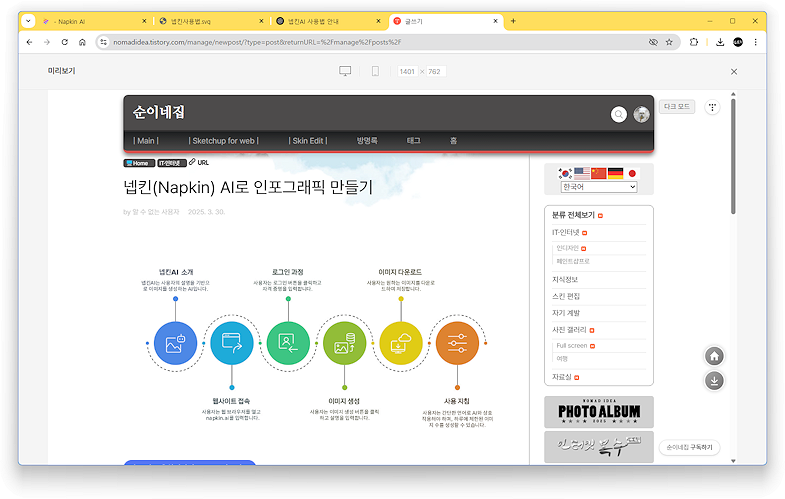Select the Korean flag language
Screen dimensions: 785x499
pyautogui.click(x=565, y=173)
